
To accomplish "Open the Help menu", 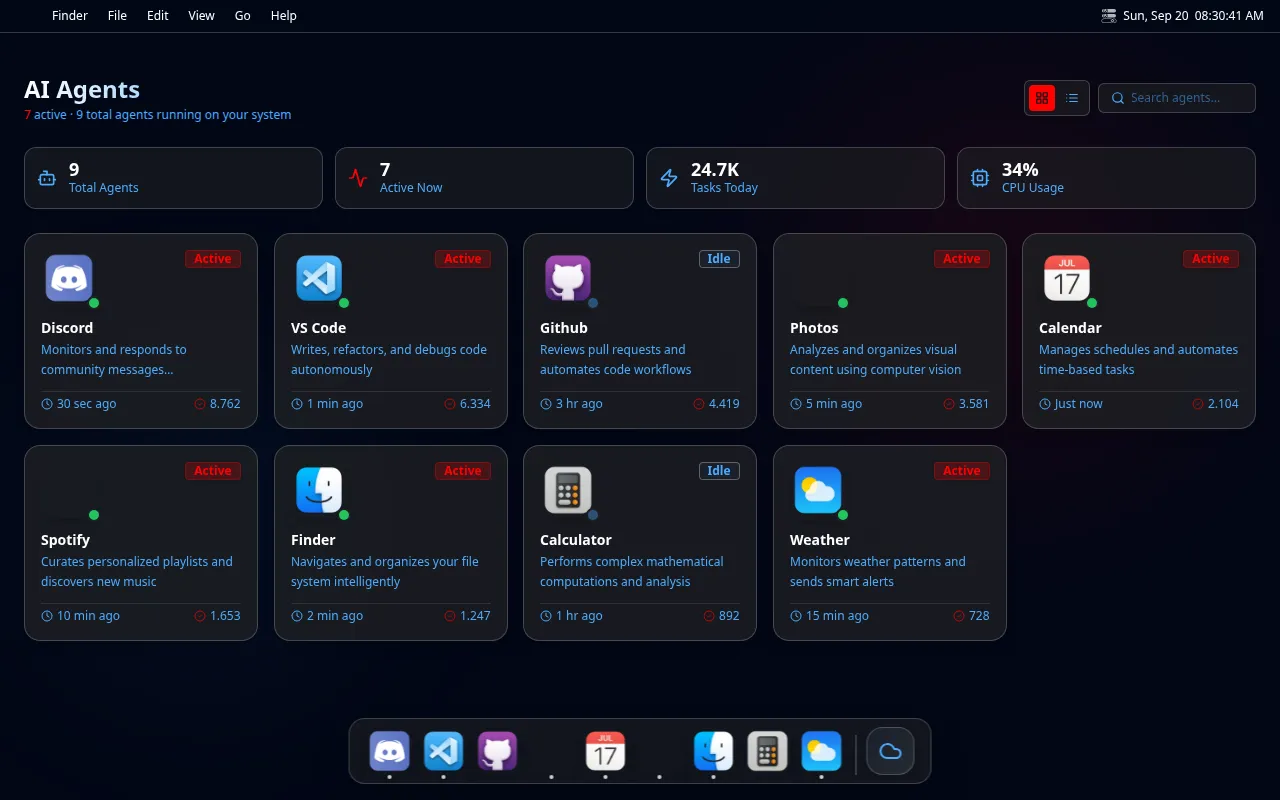I will [x=284, y=16].
